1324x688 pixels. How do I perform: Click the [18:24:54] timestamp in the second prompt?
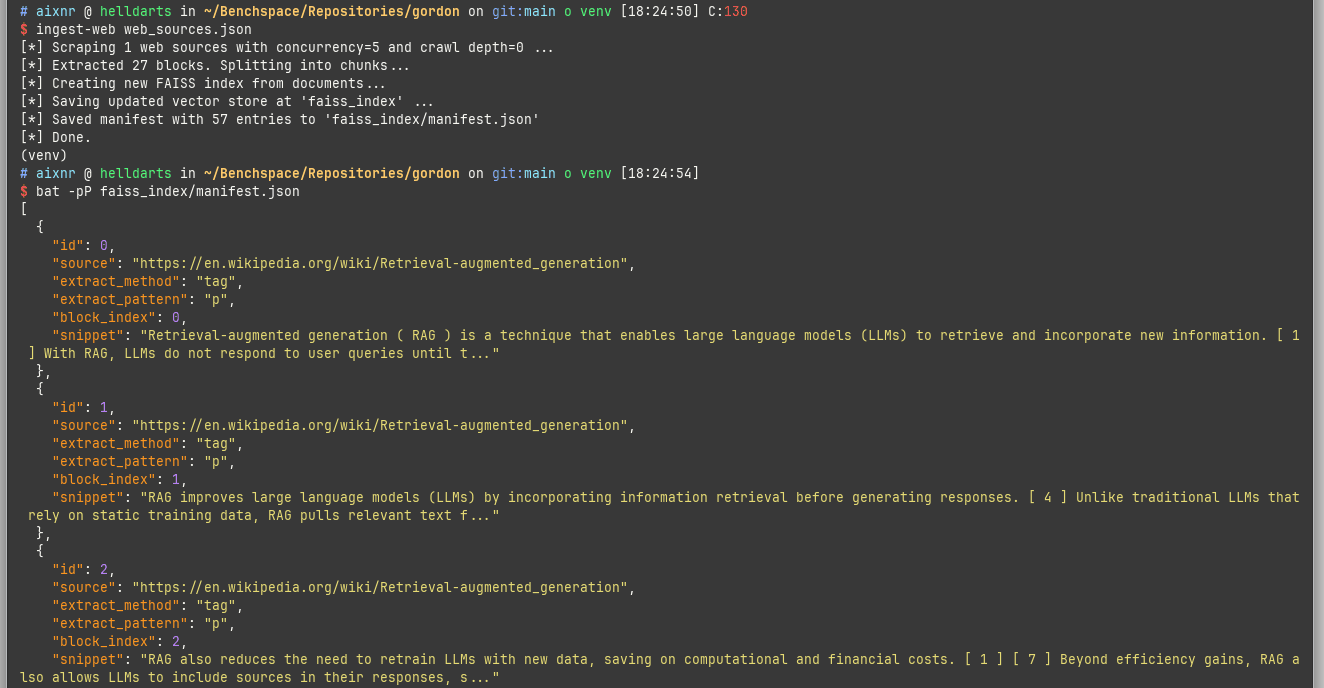[659, 174]
